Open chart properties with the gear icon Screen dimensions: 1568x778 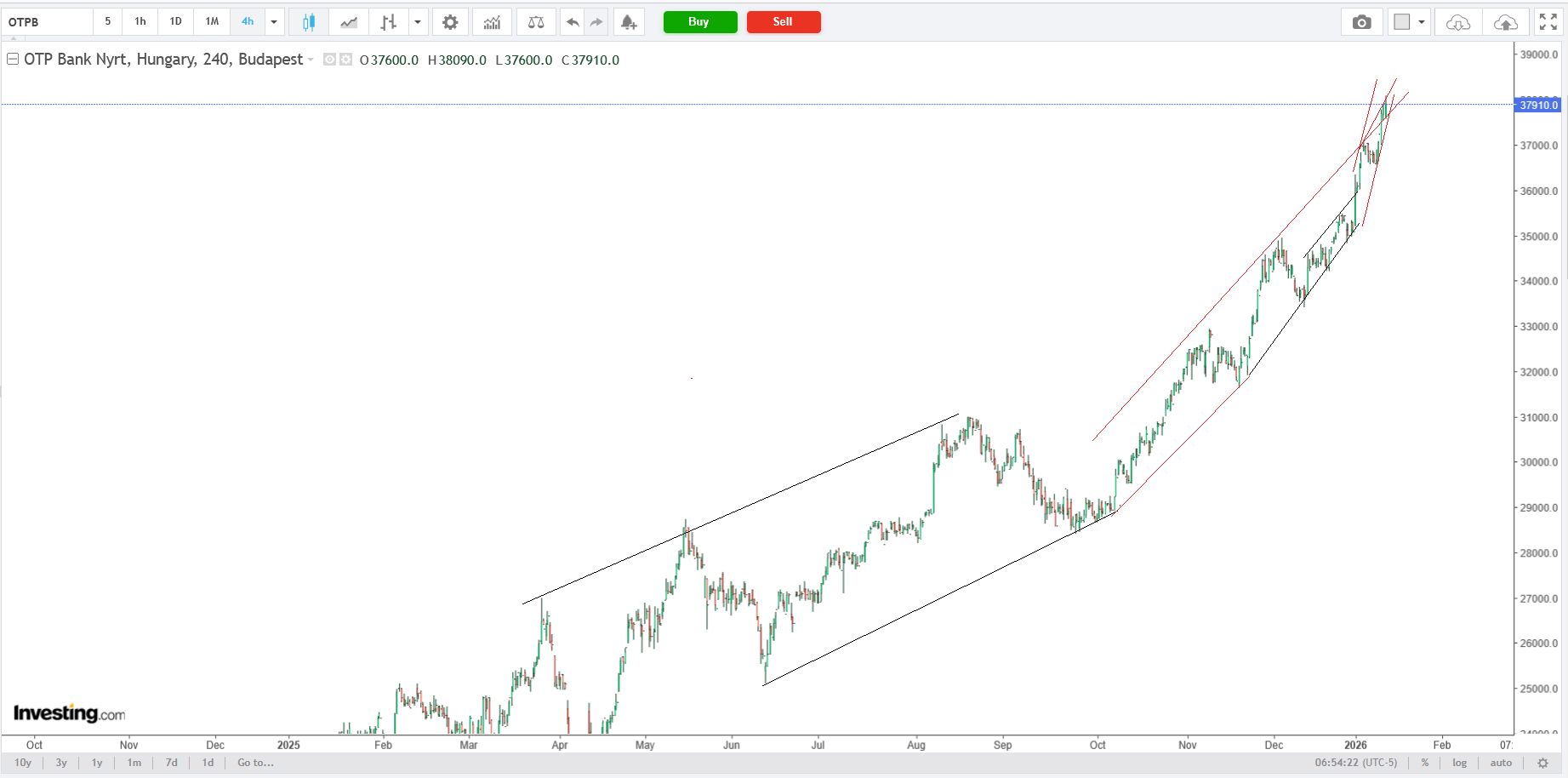[x=450, y=22]
